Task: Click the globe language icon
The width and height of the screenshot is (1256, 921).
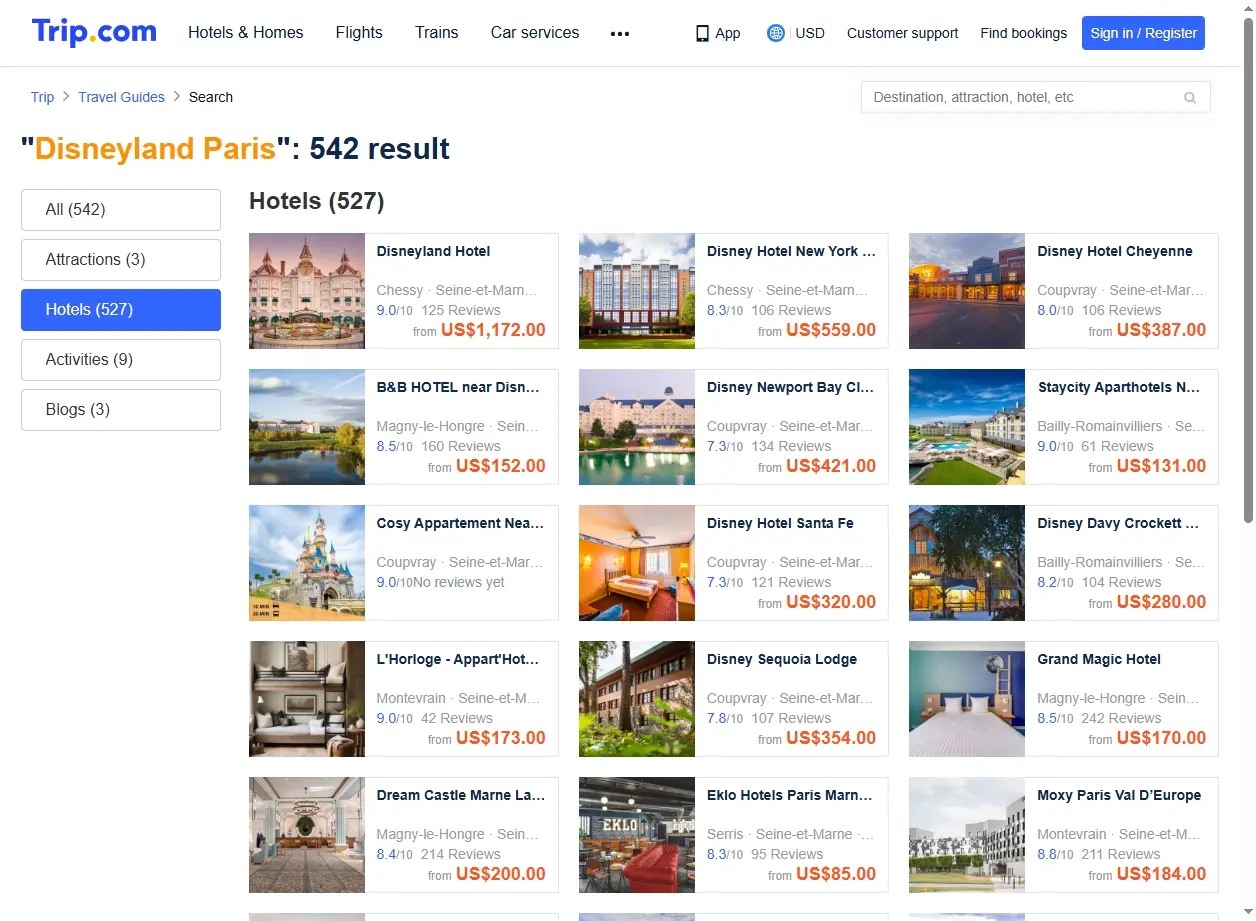Action: (775, 33)
